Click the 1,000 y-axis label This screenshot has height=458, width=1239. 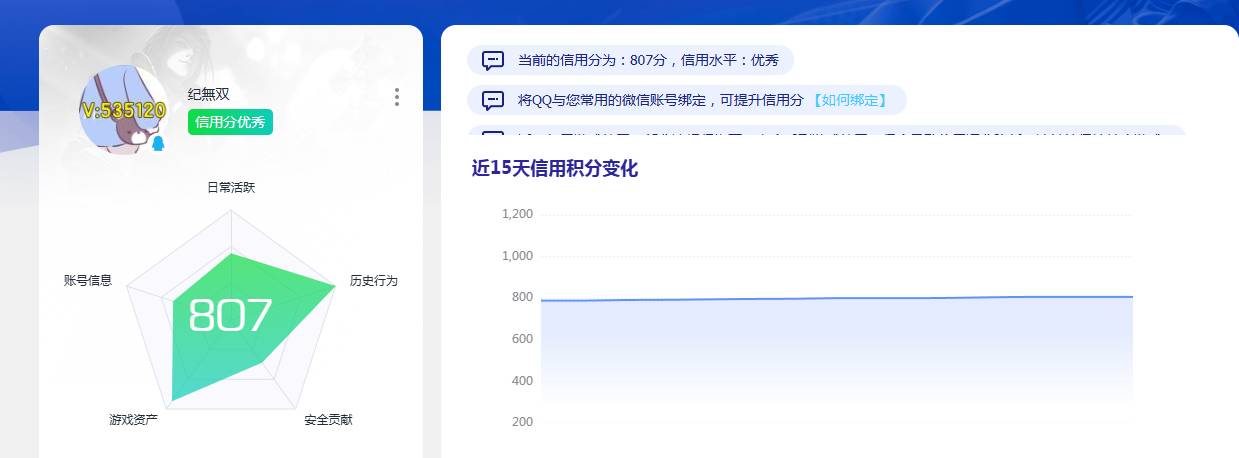pos(517,256)
